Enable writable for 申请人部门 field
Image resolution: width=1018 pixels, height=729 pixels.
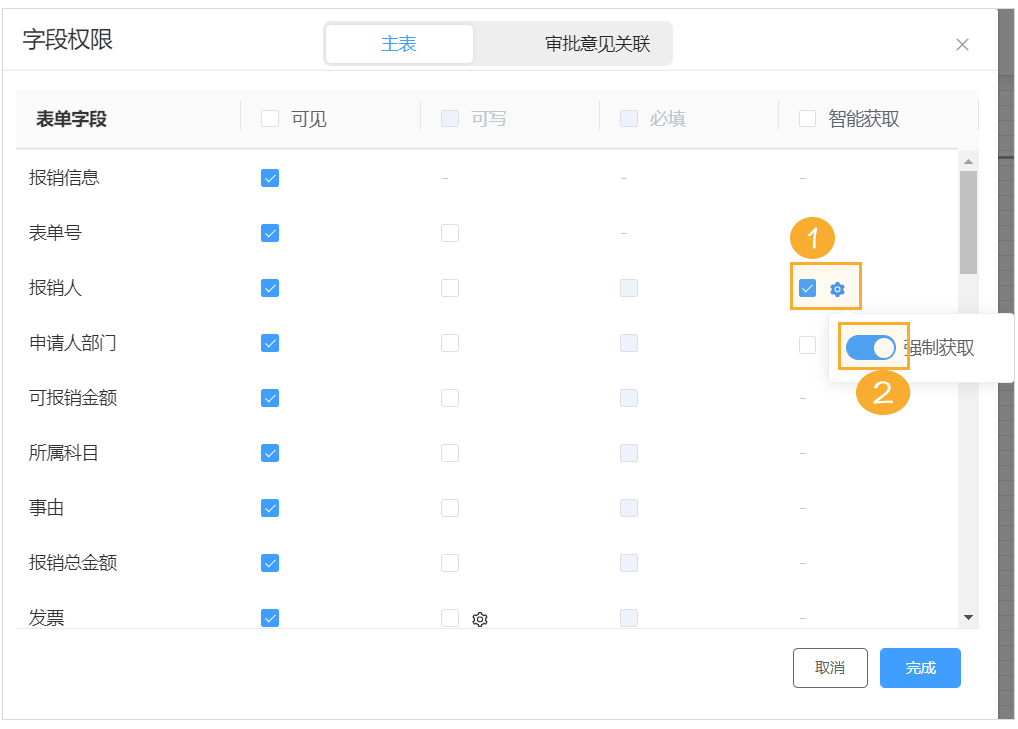[x=449, y=342]
